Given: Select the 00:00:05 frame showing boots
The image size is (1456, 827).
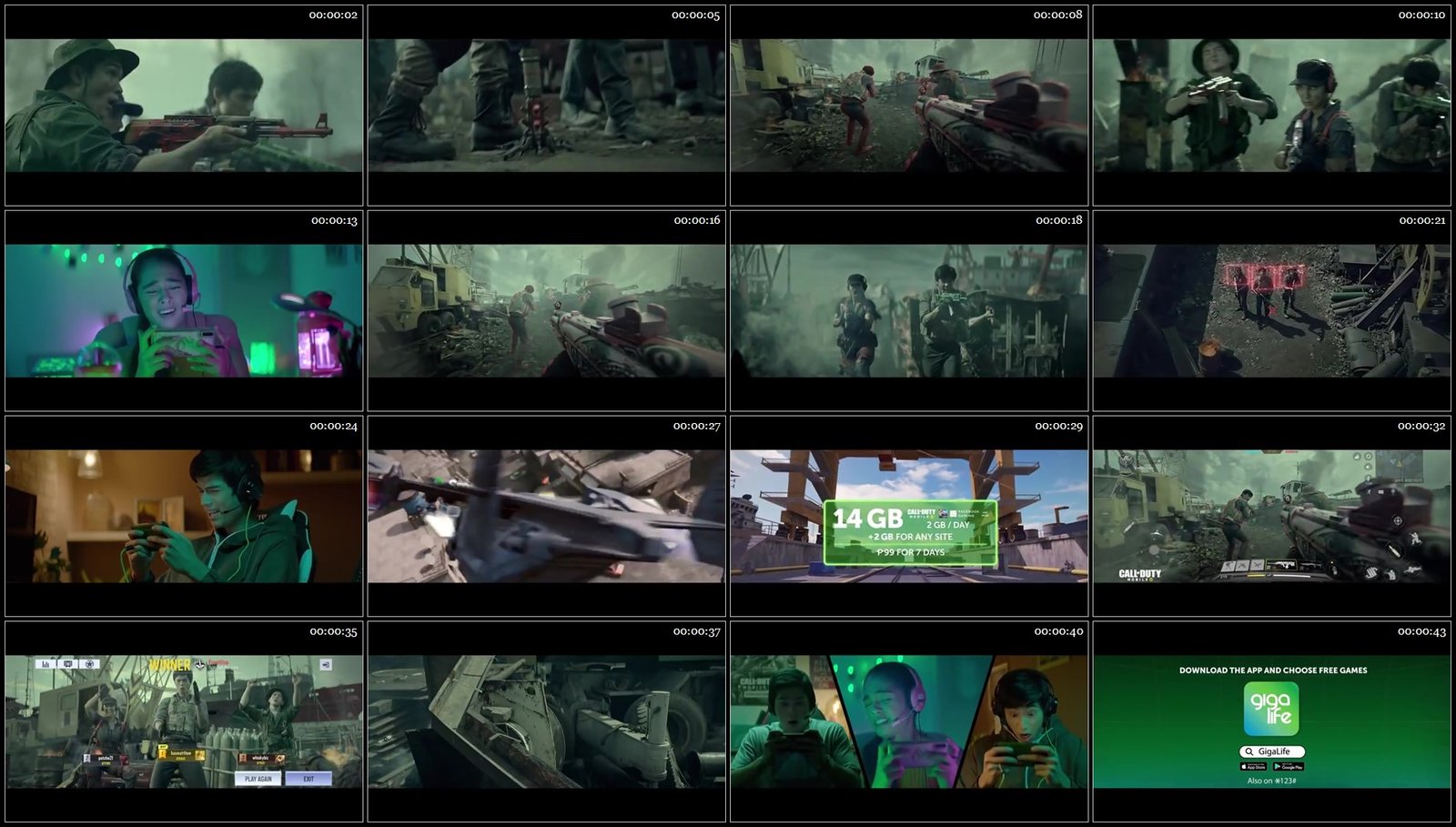Looking at the screenshot, I should [x=547, y=106].
